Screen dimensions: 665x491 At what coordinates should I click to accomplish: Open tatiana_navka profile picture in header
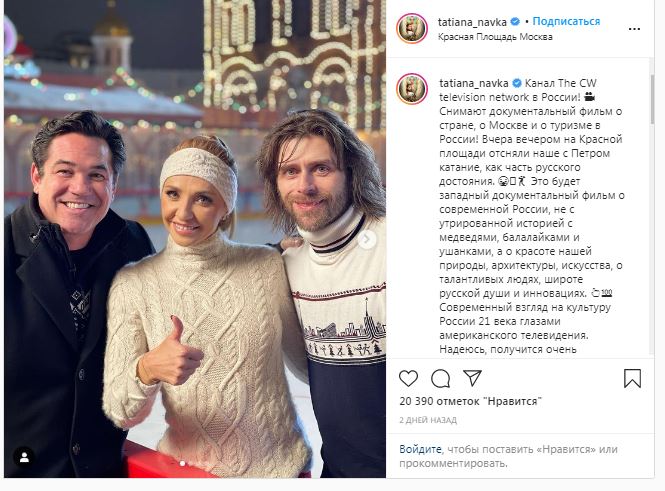point(411,28)
